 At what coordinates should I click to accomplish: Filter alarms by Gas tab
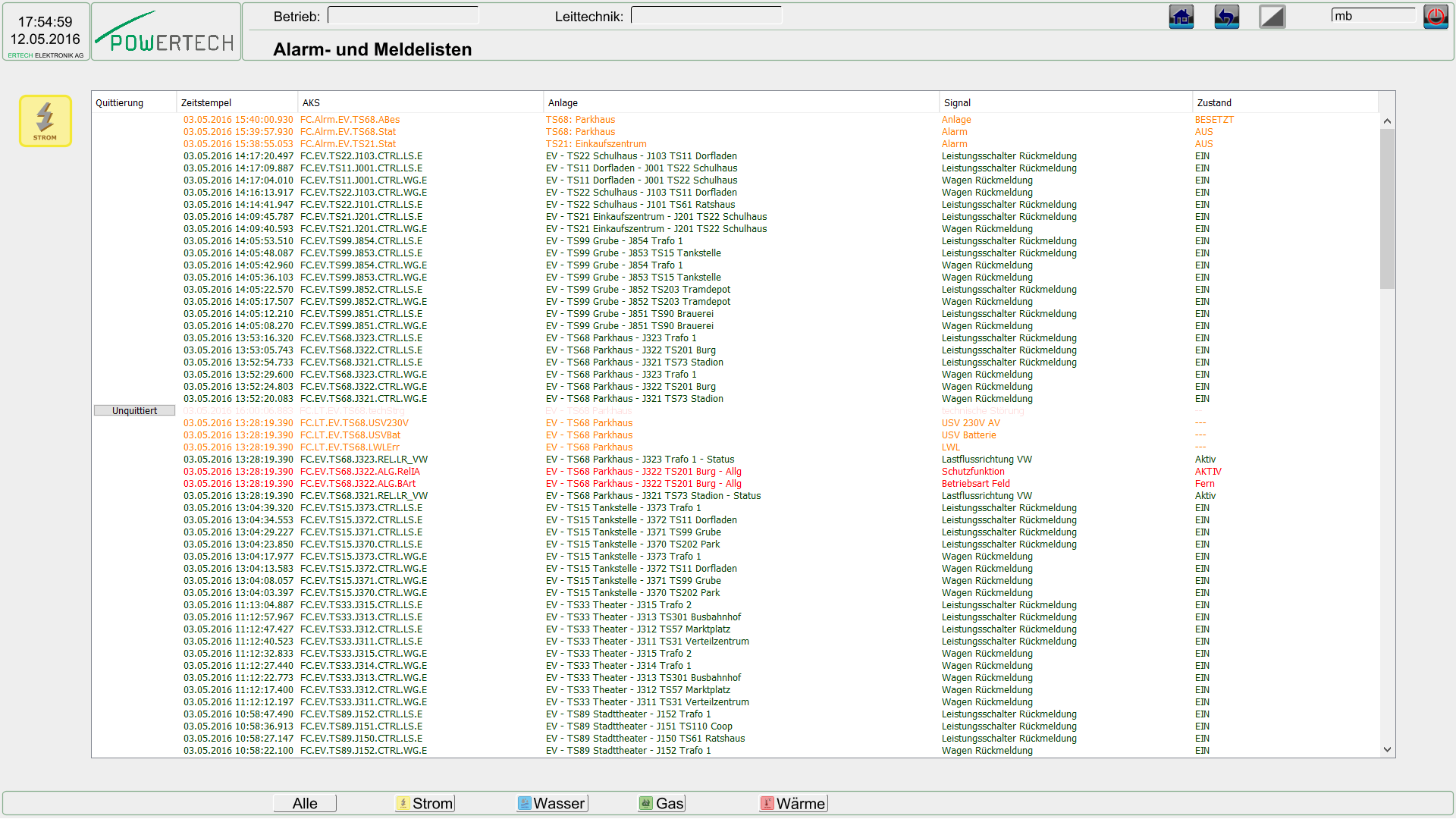click(x=661, y=803)
